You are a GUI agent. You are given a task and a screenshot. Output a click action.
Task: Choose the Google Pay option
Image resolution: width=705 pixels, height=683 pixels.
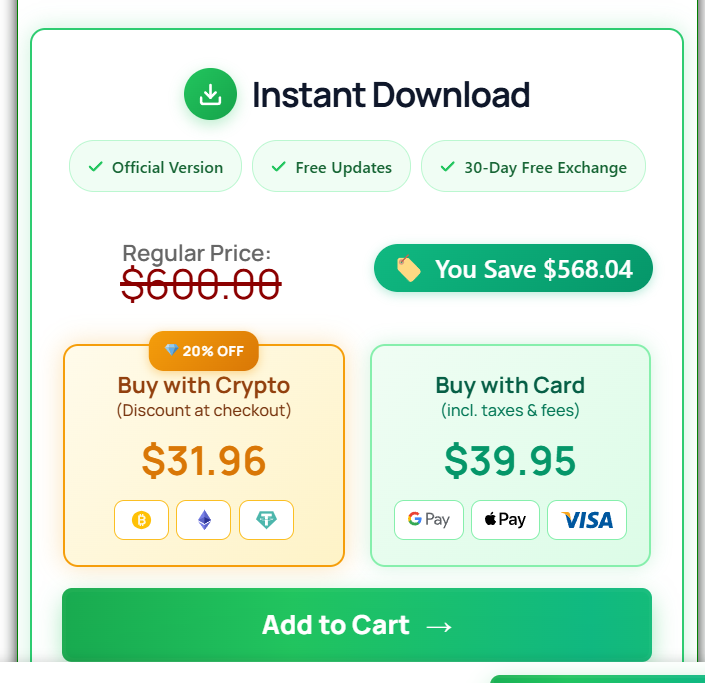(429, 520)
